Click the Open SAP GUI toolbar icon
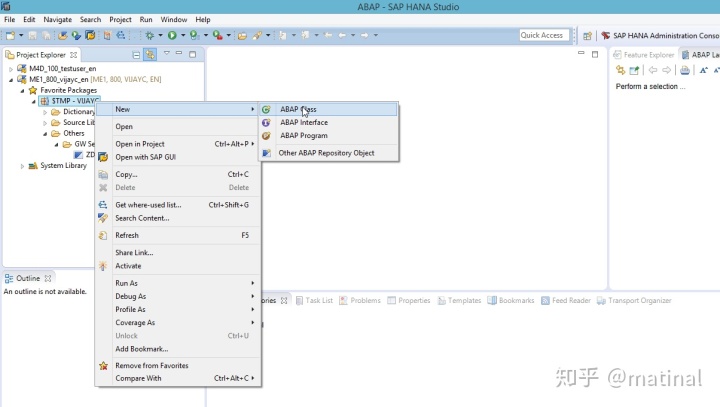Screen dimensions: 720x407 point(90,35)
